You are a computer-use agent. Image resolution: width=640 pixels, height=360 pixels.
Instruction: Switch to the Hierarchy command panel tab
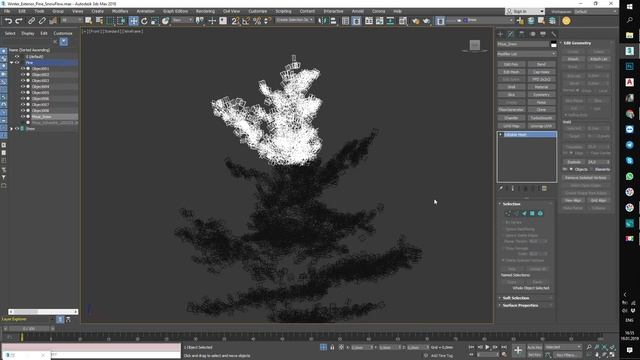[x=522, y=34]
